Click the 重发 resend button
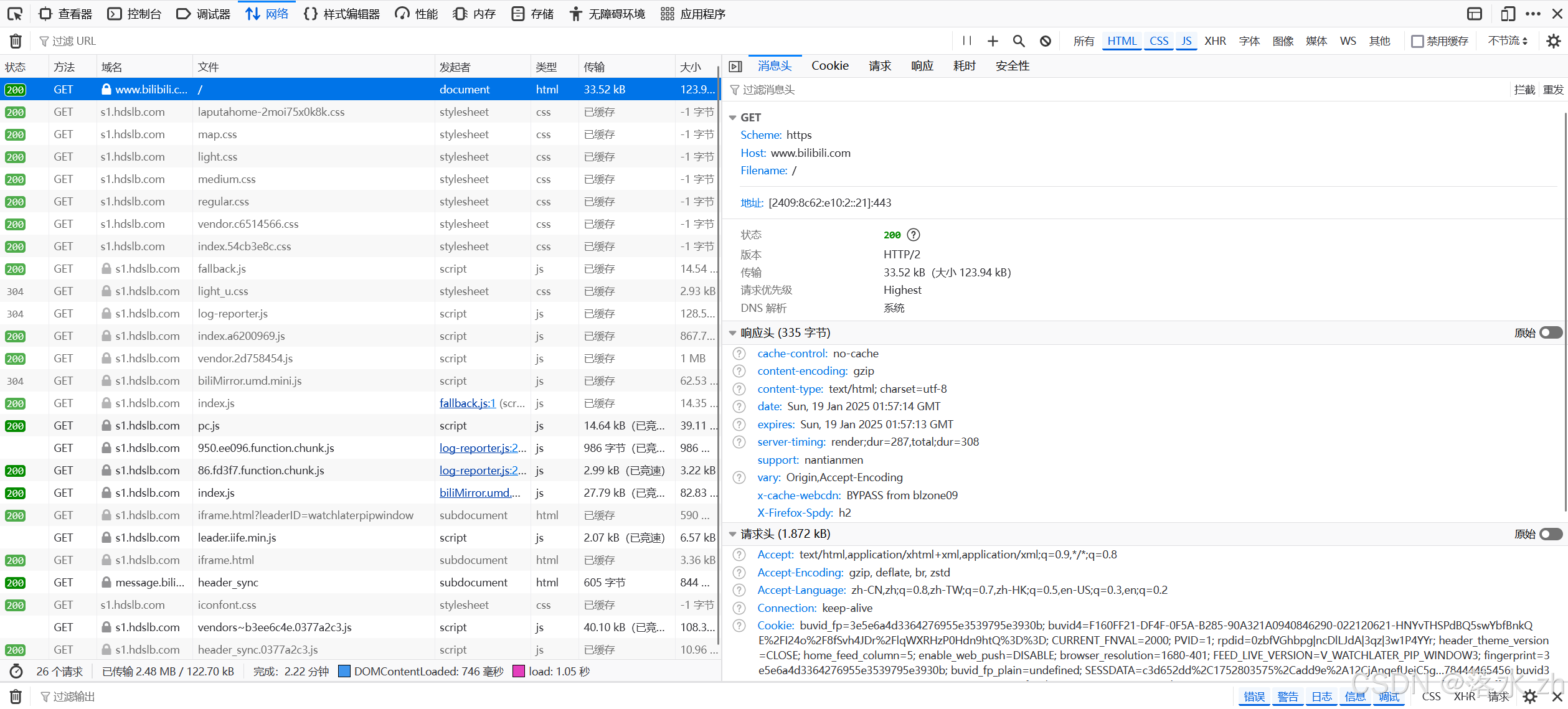Screen dimensions: 1568x709 click(x=1553, y=90)
